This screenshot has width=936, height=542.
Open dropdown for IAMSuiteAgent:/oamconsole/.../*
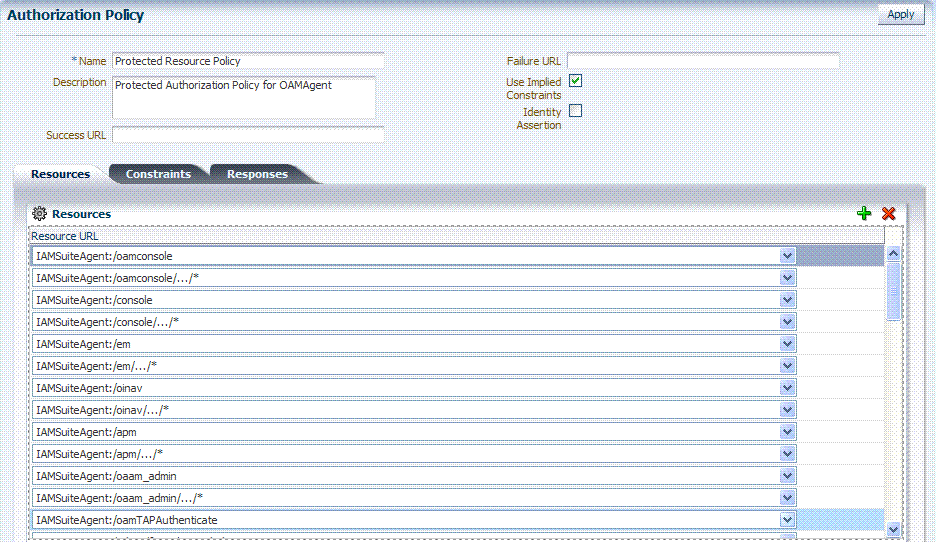click(787, 278)
